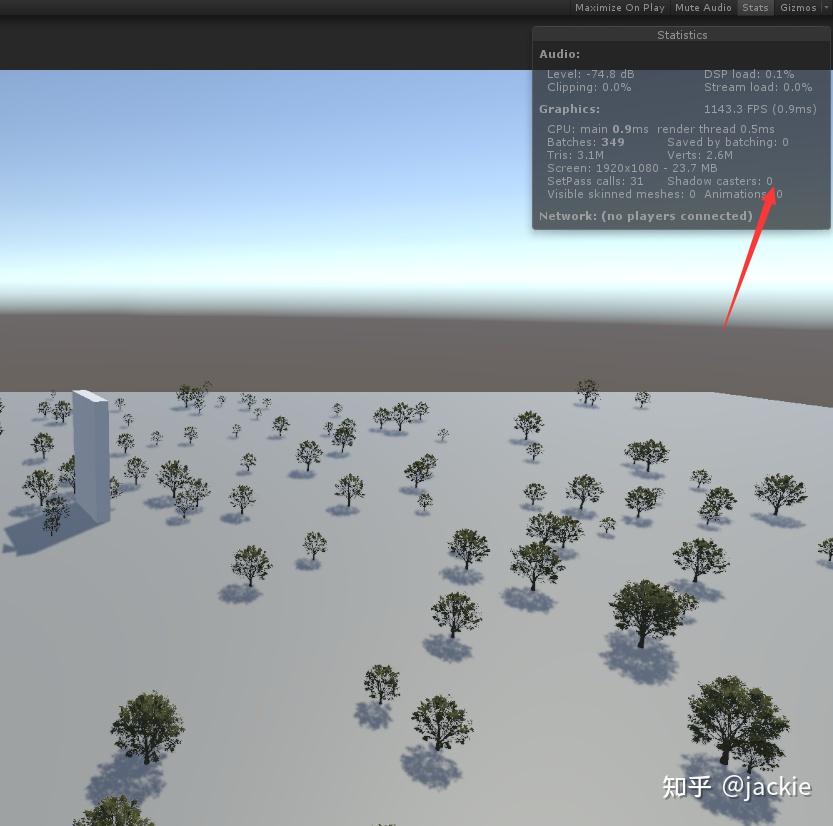Click the Statistics panel title
Viewport: 833px width, 826px height.
pyautogui.click(x=682, y=35)
